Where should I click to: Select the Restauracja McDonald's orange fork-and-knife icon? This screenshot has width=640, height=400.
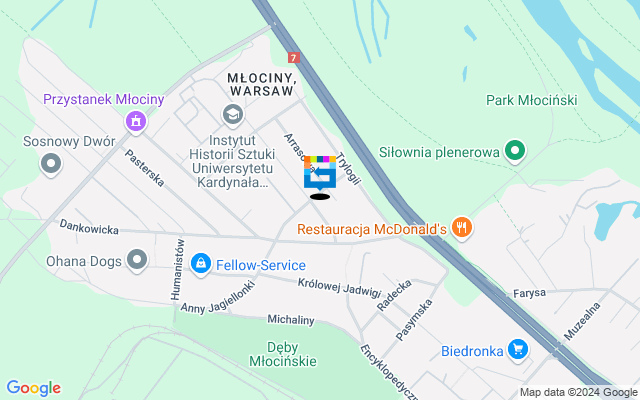pyautogui.click(x=462, y=227)
